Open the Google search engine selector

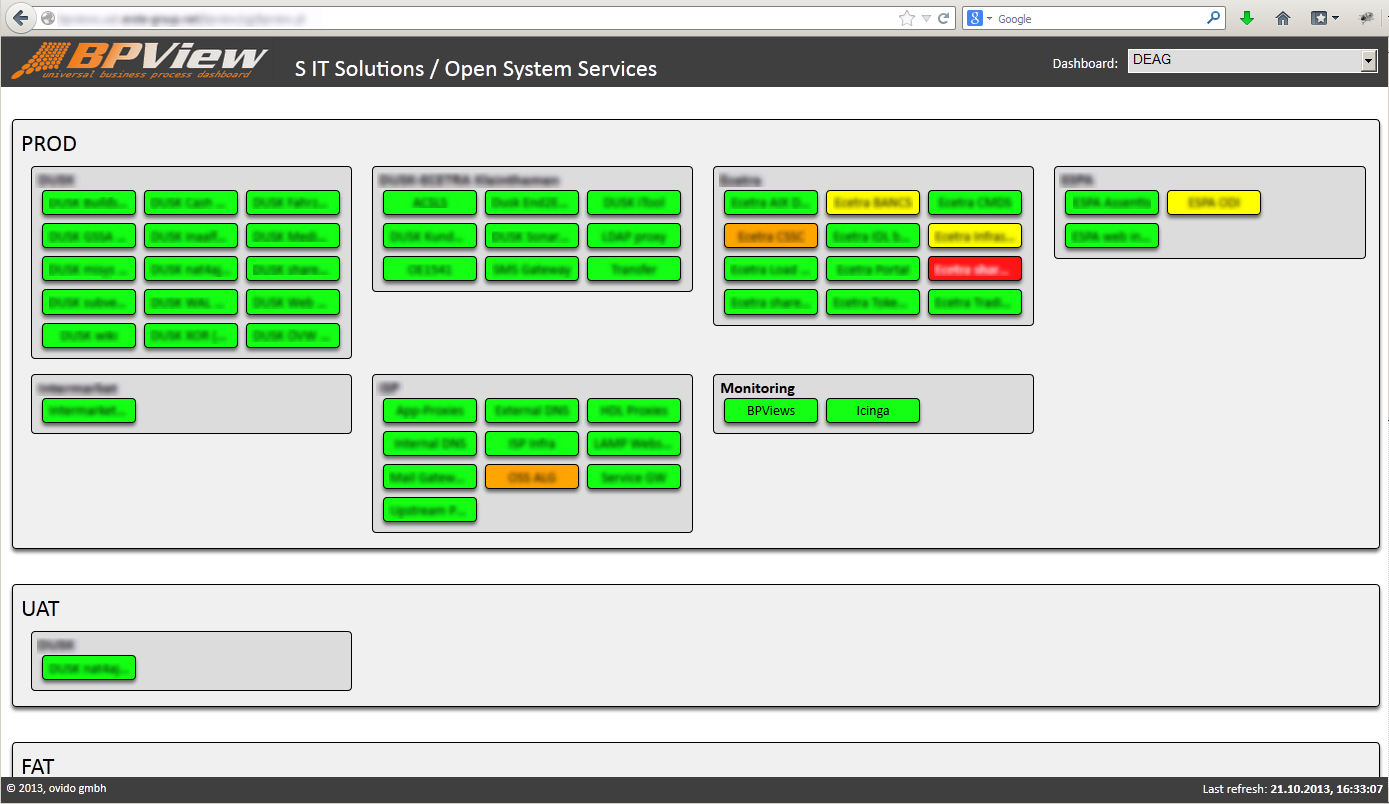point(980,18)
